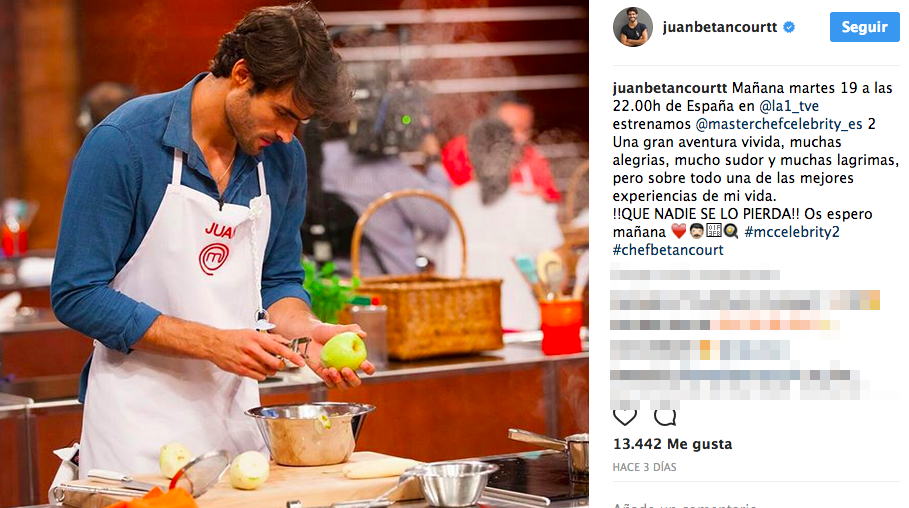The width and height of the screenshot is (909, 508).
Task: Open juanbetancourtt username in header
Action: [x=719, y=27]
